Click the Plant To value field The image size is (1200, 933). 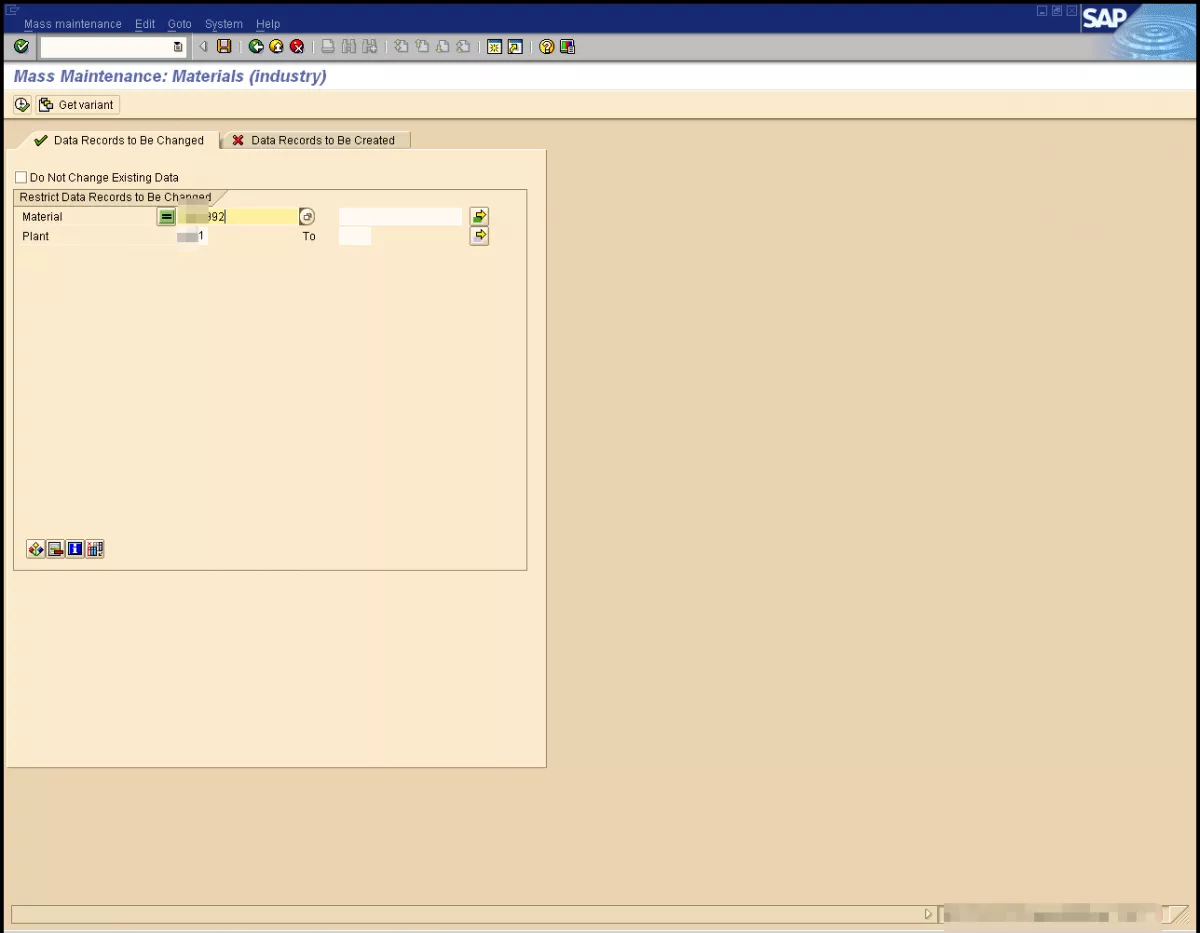[x=355, y=236]
